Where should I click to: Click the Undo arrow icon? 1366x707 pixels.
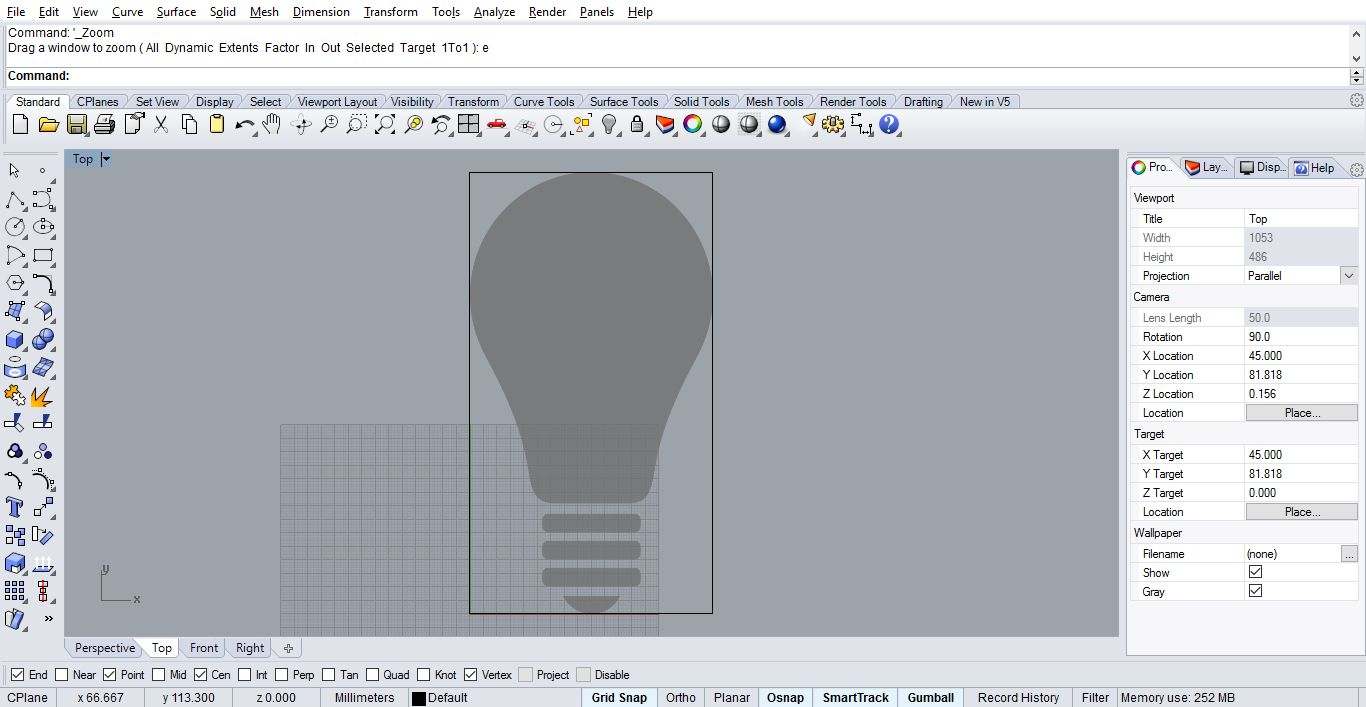click(244, 125)
